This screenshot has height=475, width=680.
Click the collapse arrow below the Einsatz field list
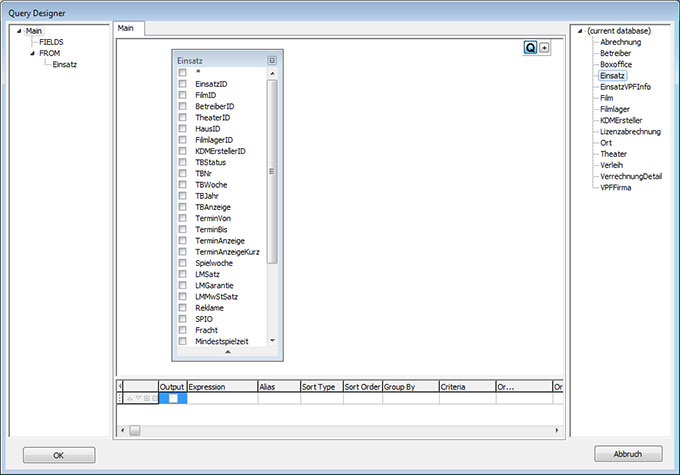point(226,352)
